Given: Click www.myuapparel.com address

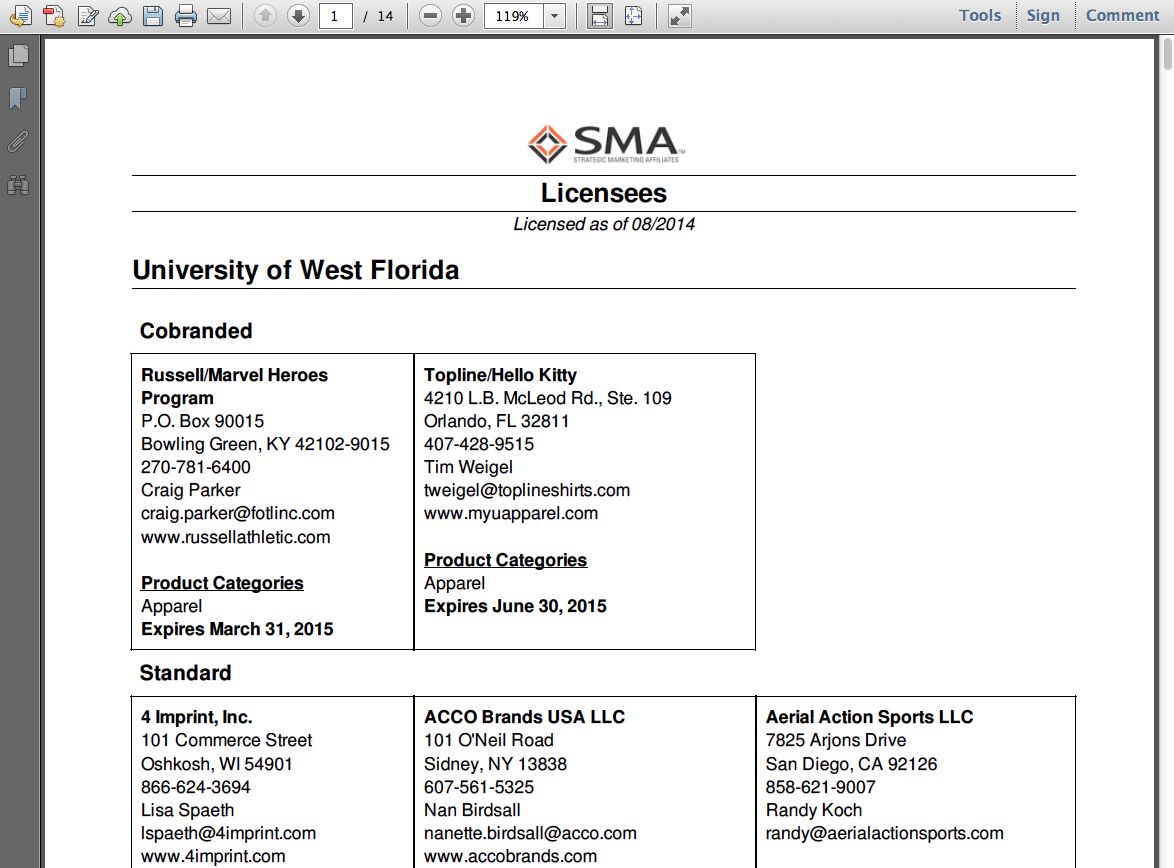Looking at the screenshot, I should tap(511, 514).
